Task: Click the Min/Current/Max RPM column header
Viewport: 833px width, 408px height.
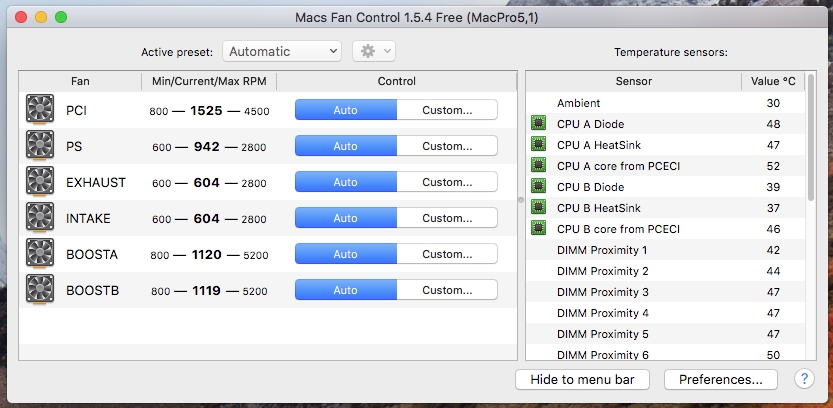Action: (x=209, y=81)
